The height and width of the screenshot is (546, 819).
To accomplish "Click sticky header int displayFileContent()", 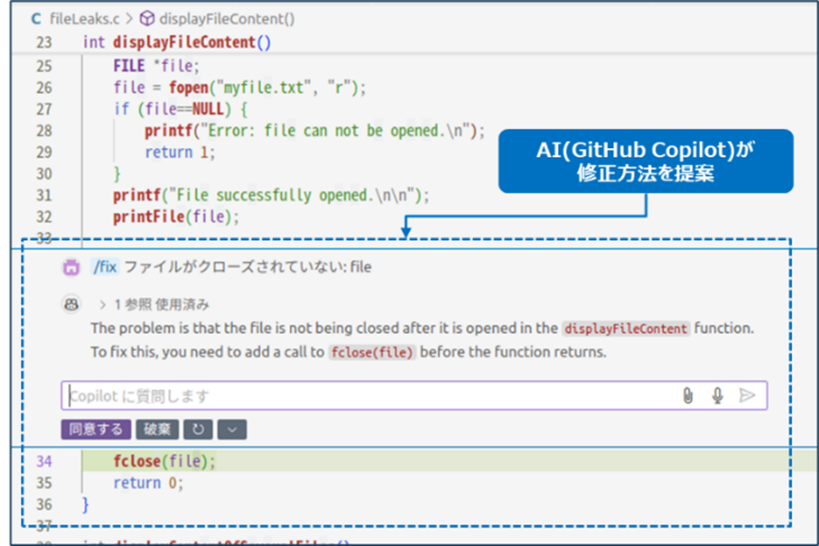I will point(177,42).
